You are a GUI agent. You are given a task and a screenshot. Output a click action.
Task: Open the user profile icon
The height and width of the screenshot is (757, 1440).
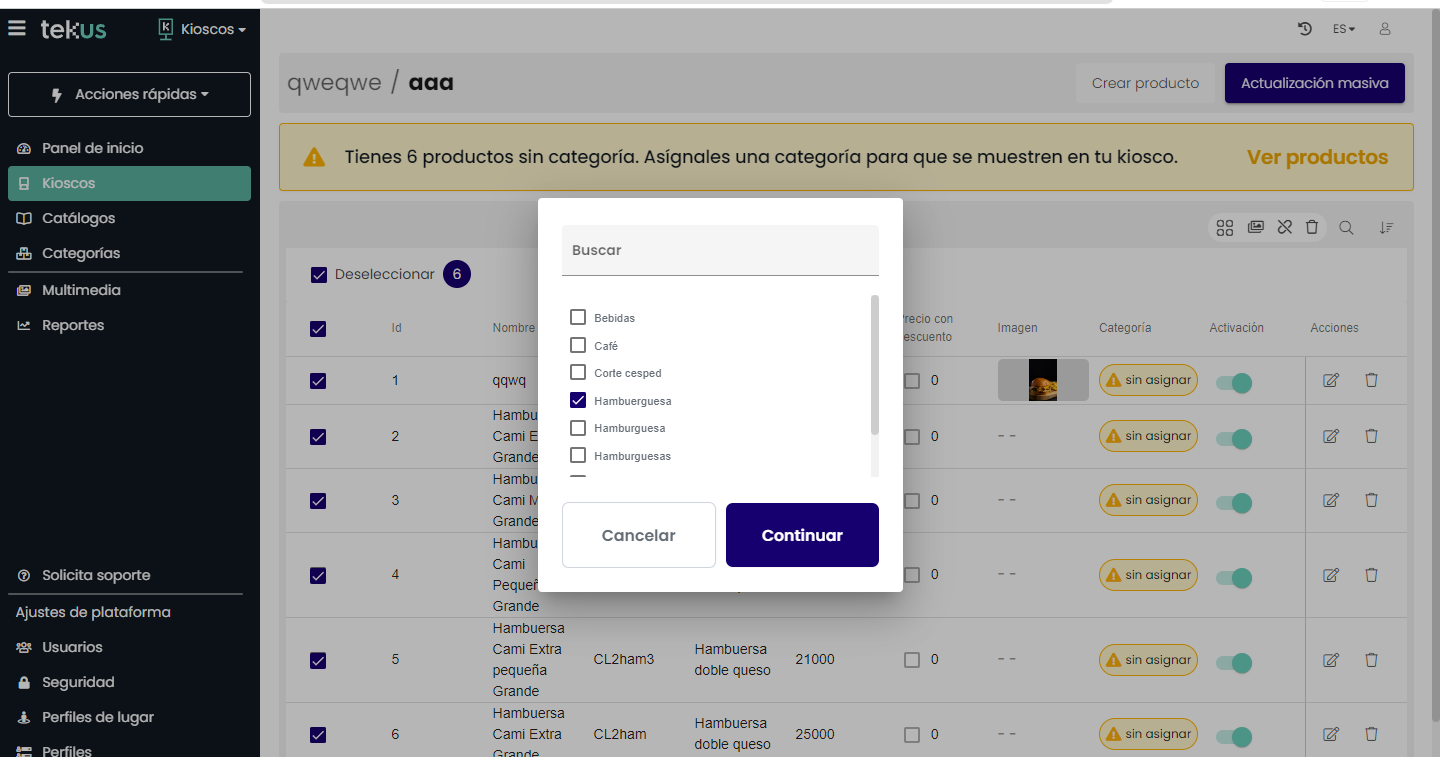coord(1385,29)
